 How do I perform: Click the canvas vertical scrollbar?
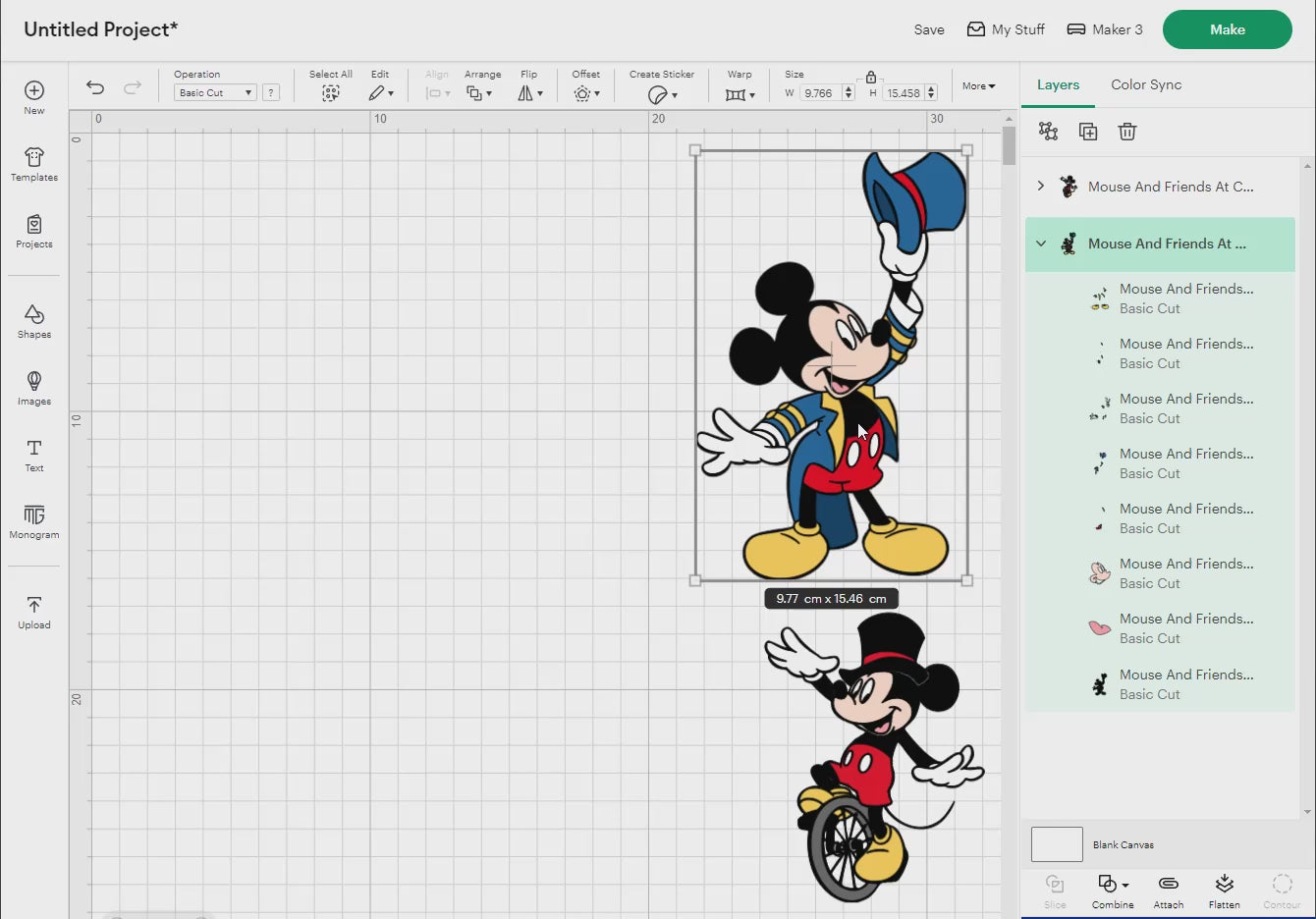(x=1009, y=145)
